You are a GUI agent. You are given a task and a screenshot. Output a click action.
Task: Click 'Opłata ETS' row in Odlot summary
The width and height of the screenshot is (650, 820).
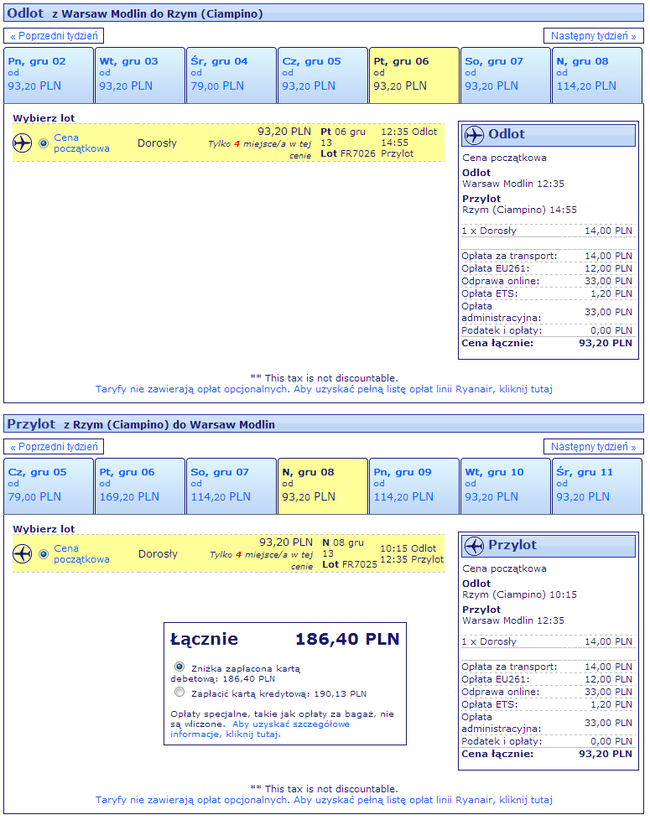coord(547,294)
